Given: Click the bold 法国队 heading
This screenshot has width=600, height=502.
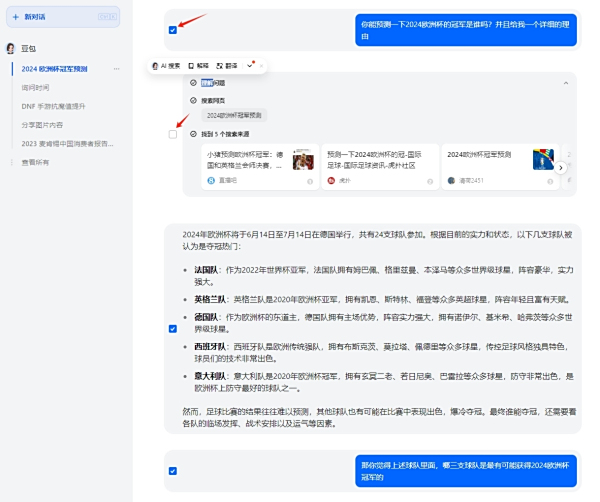Looking at the screenshot, I should point(206,270).
